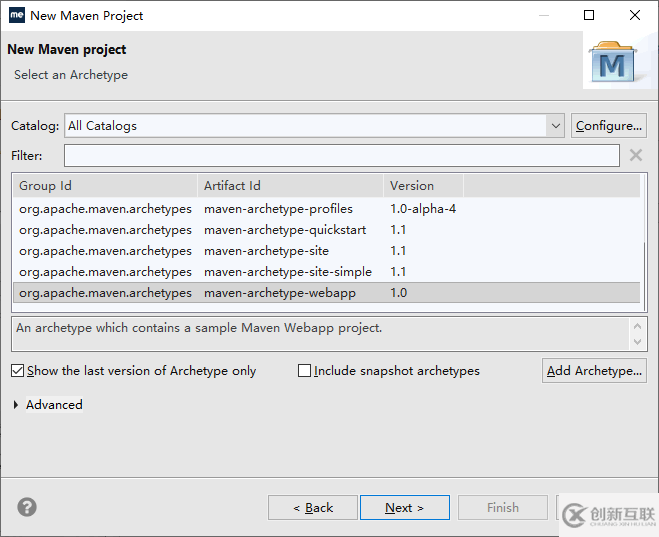The width and height of the screenshot is (659, 537).
Task: Click the MyEclipse 'me' title bar icon
Action: [x=16, y=15]
